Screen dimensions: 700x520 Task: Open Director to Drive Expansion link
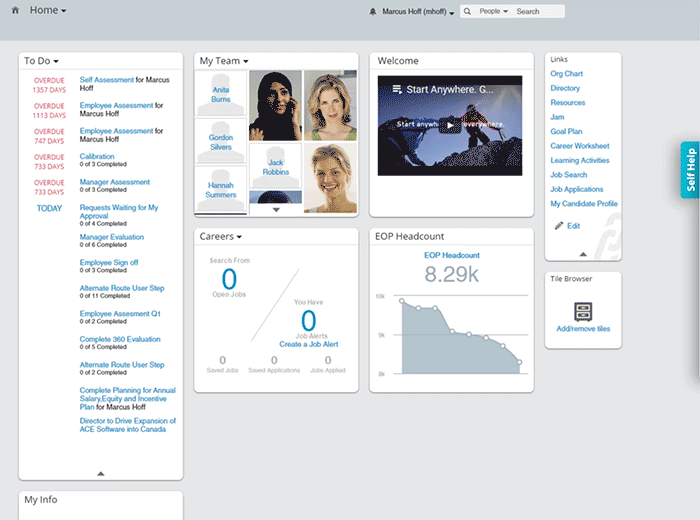(128, 424)
